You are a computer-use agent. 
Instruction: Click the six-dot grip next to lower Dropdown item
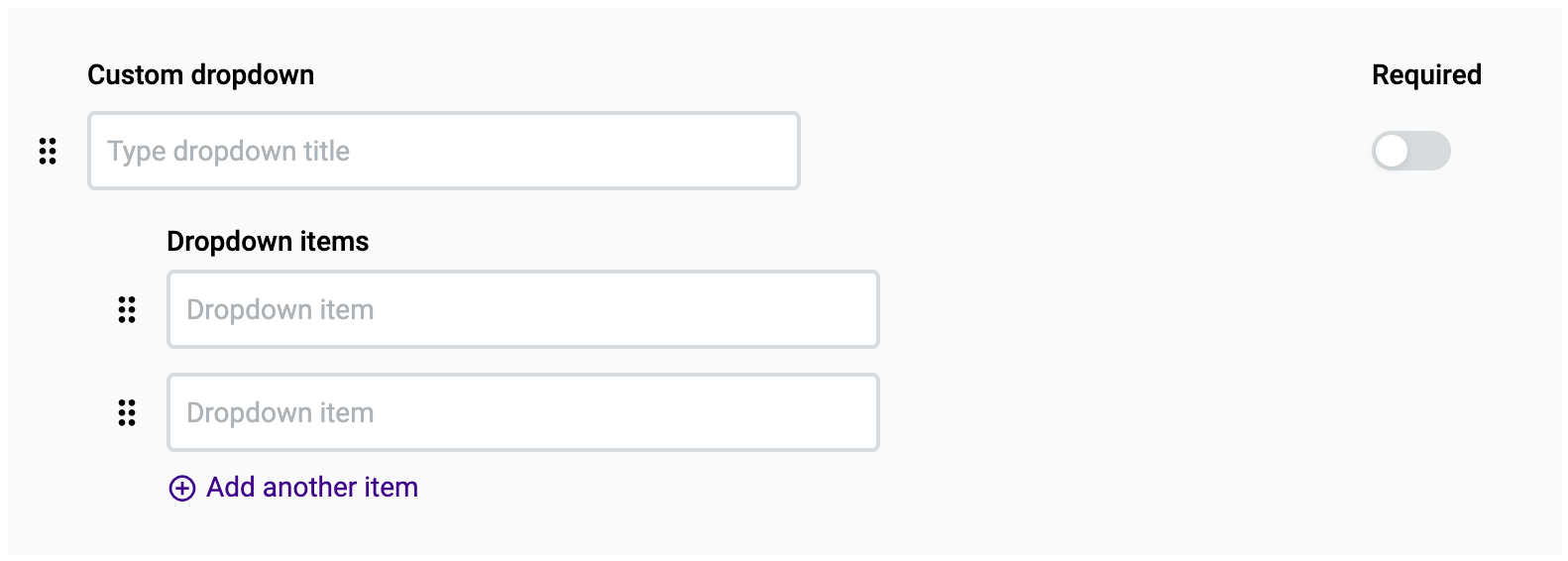[127, 412]
